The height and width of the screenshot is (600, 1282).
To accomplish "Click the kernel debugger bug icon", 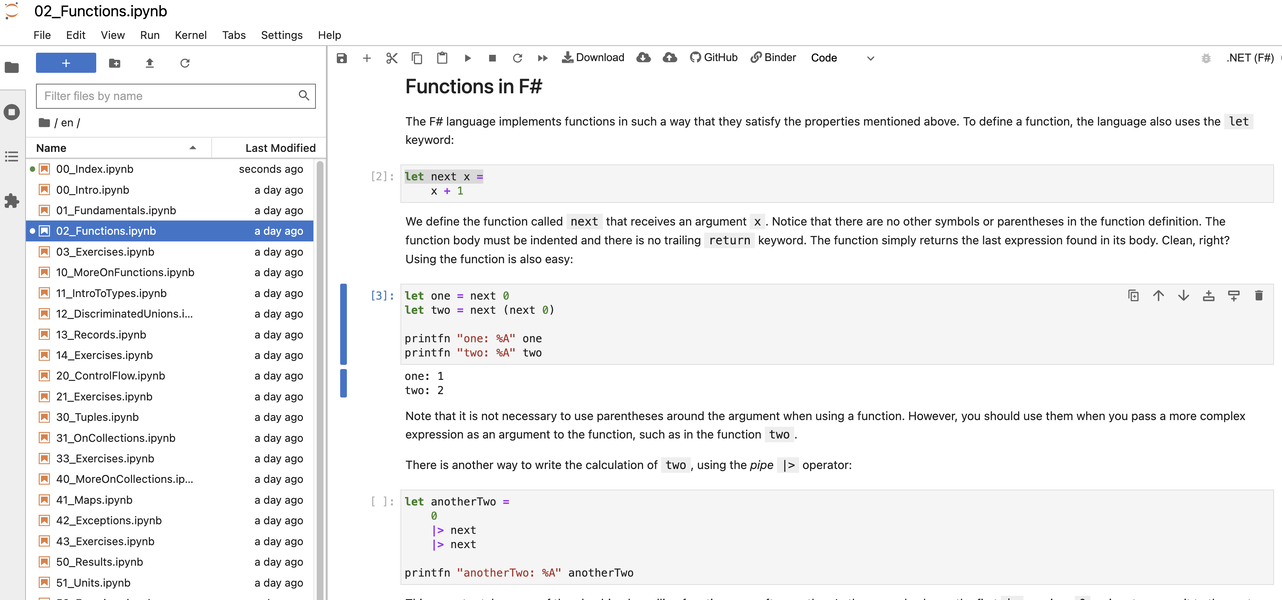I will tap(1206, 58).
